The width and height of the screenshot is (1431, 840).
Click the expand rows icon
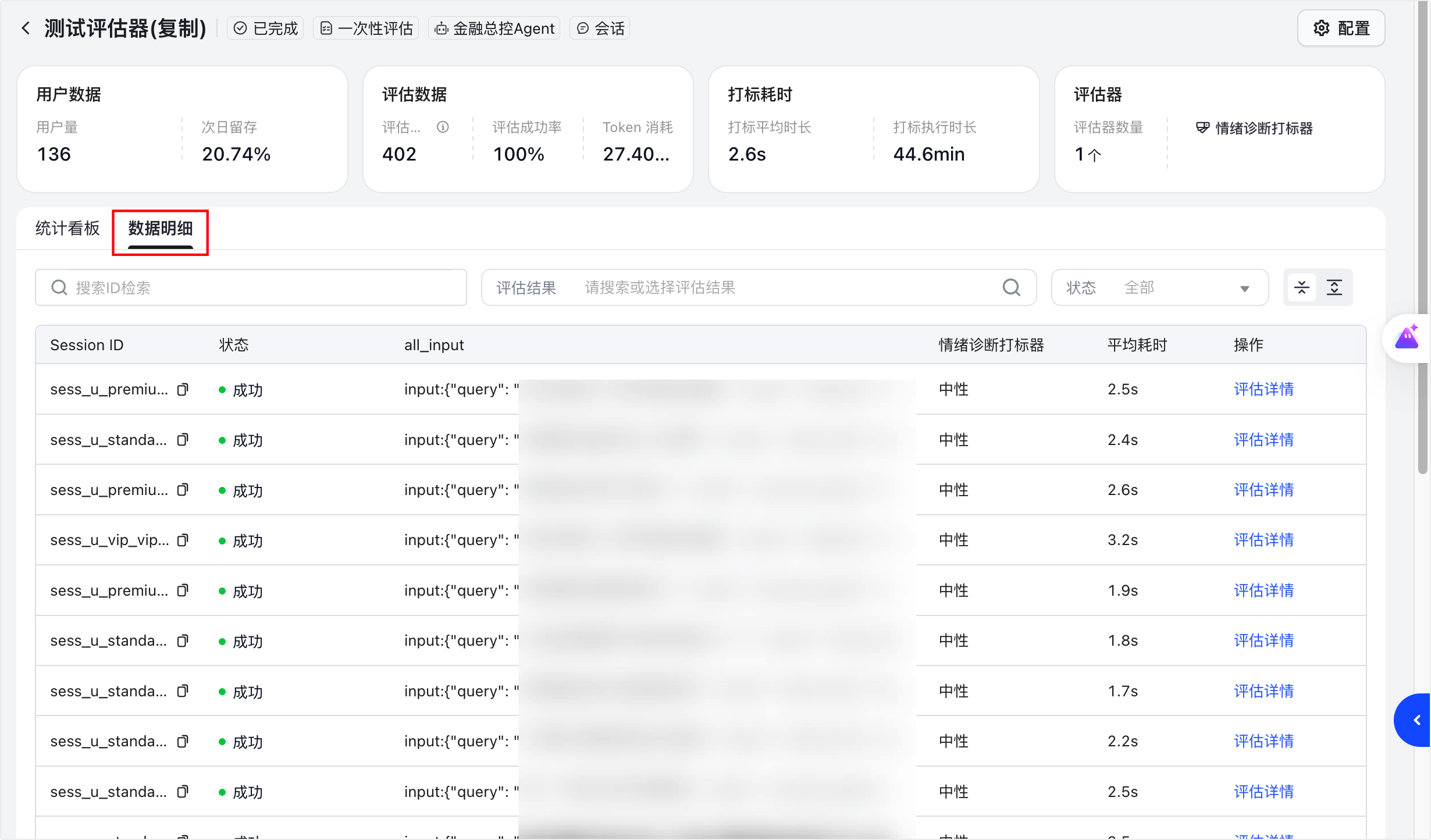point(1334,287)
